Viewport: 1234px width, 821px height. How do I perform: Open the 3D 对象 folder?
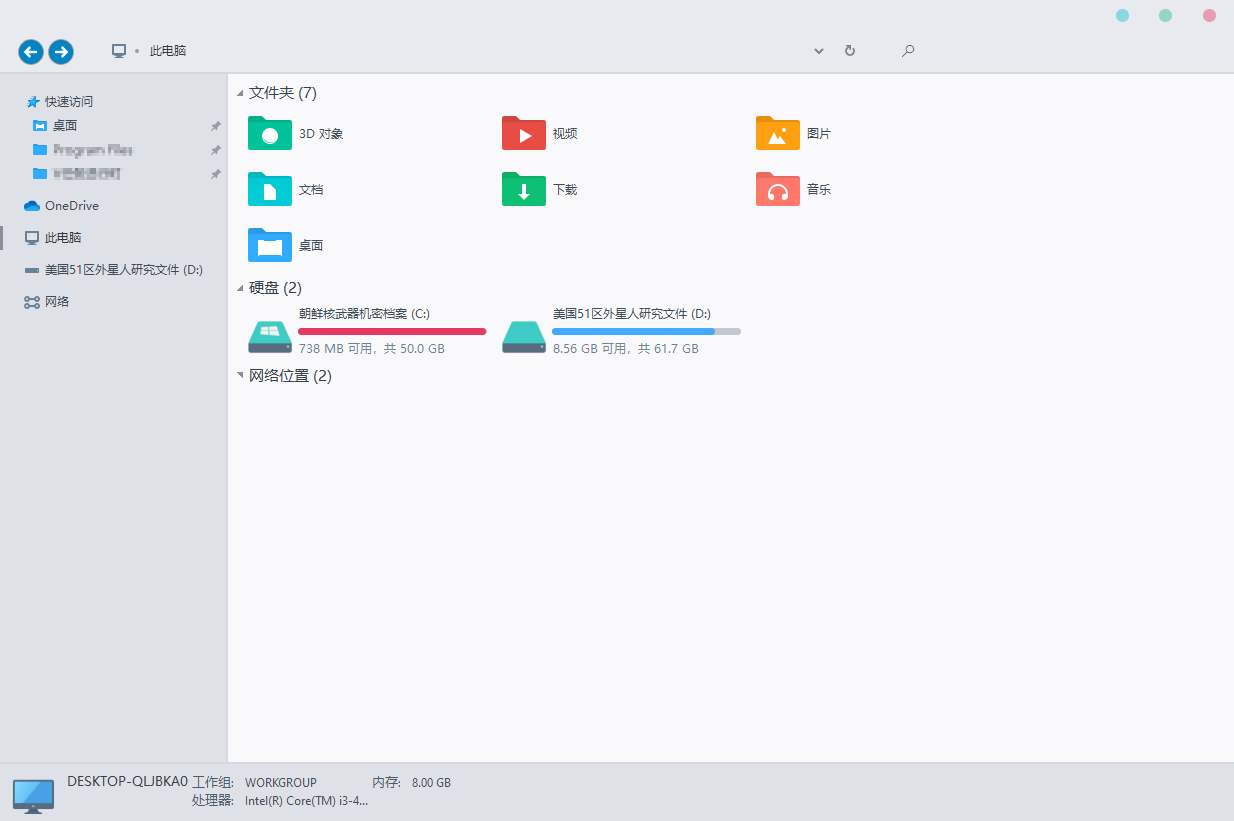click(290, 133)
